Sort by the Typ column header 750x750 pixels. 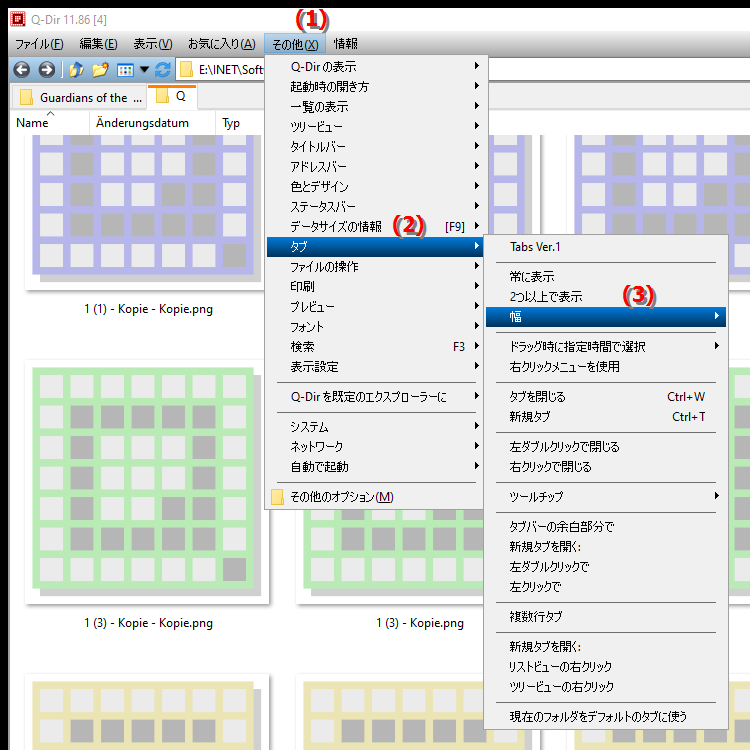pyautogui.click(x=239, y=123)
